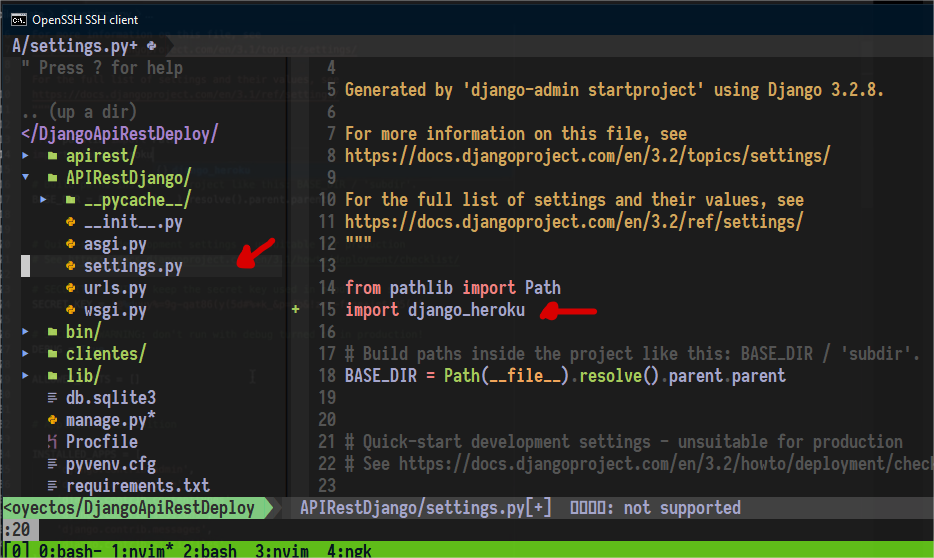Screen dimensions: 934x558
Task: Click the OpenSSH terminal icon in title bar
Action: click(17, 19)
